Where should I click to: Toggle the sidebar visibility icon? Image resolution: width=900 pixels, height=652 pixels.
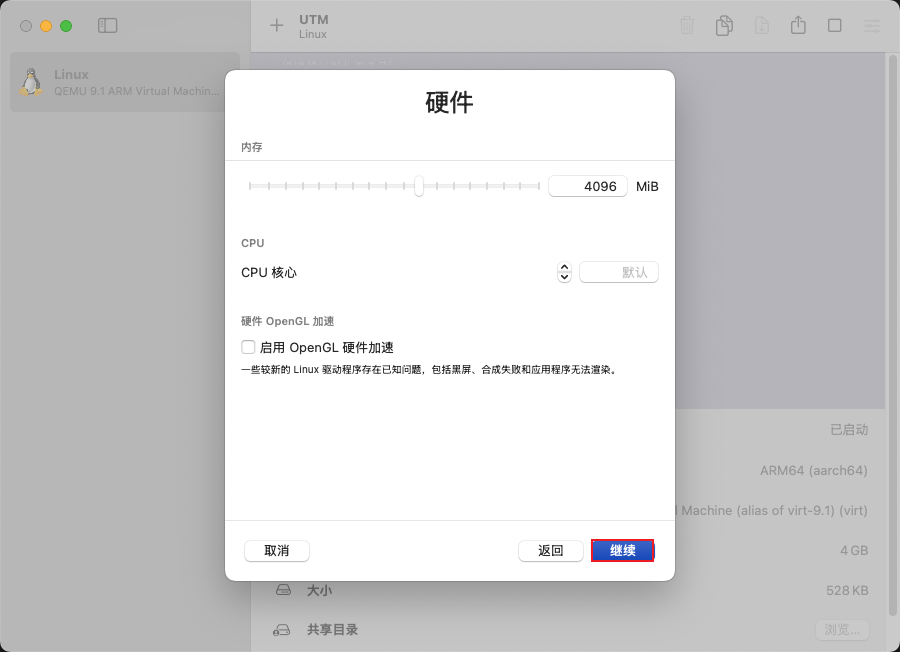(107, 25)
